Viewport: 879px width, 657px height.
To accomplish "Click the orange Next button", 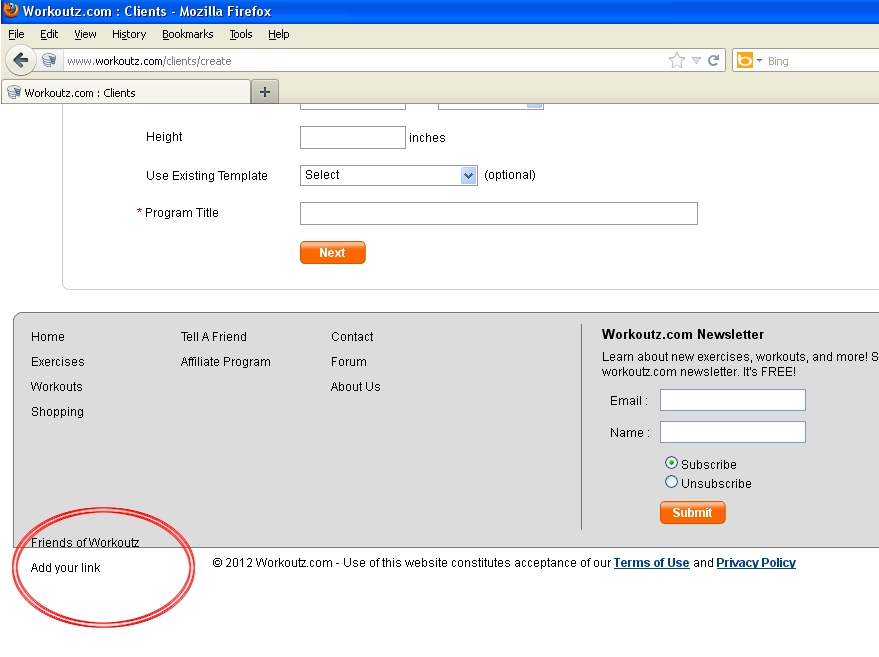I will [332, 252].
